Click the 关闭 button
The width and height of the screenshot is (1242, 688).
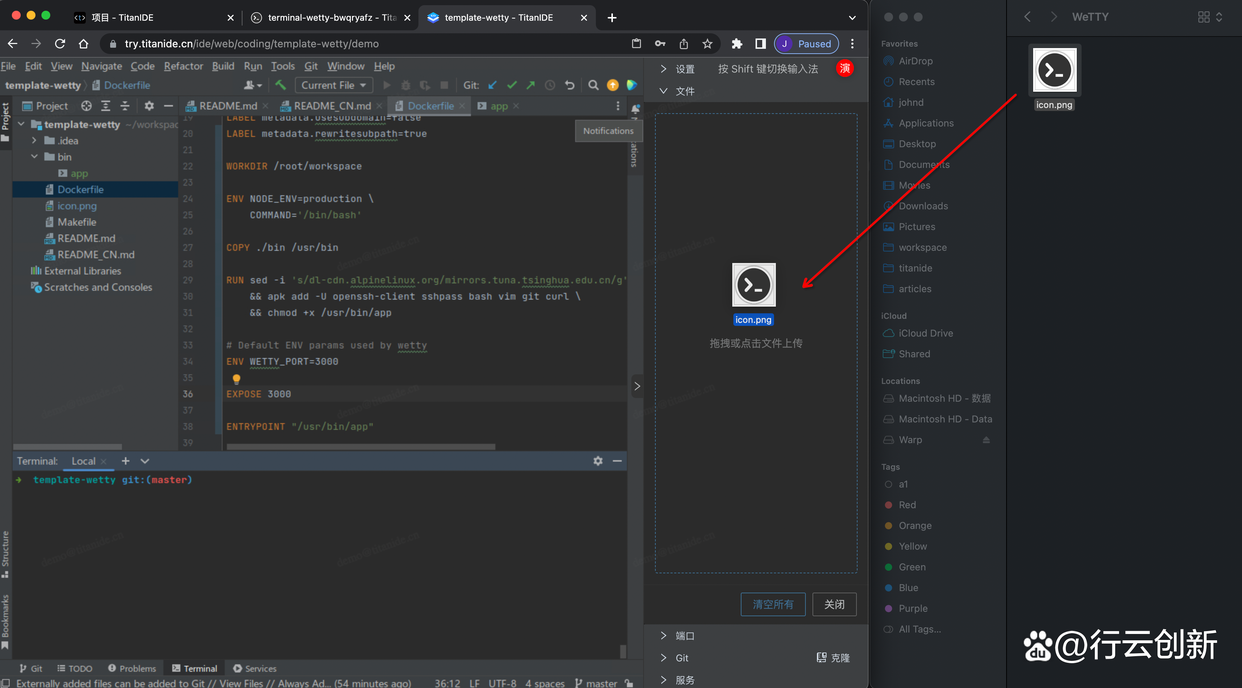(x=834, y=604)
